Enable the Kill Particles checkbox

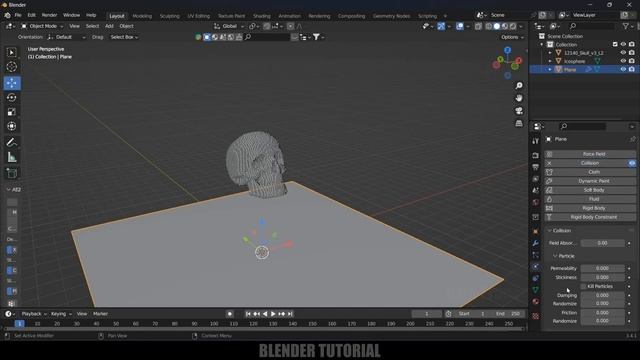pos(584,286)
